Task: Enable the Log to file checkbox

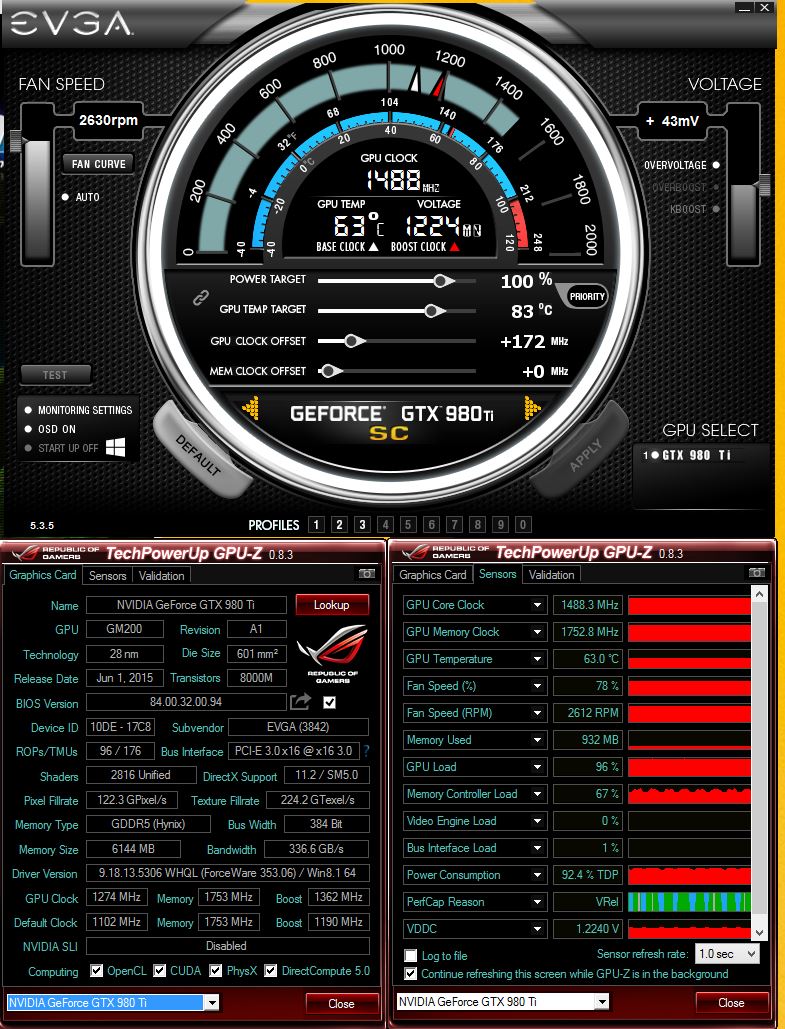Action: point(411,956)
